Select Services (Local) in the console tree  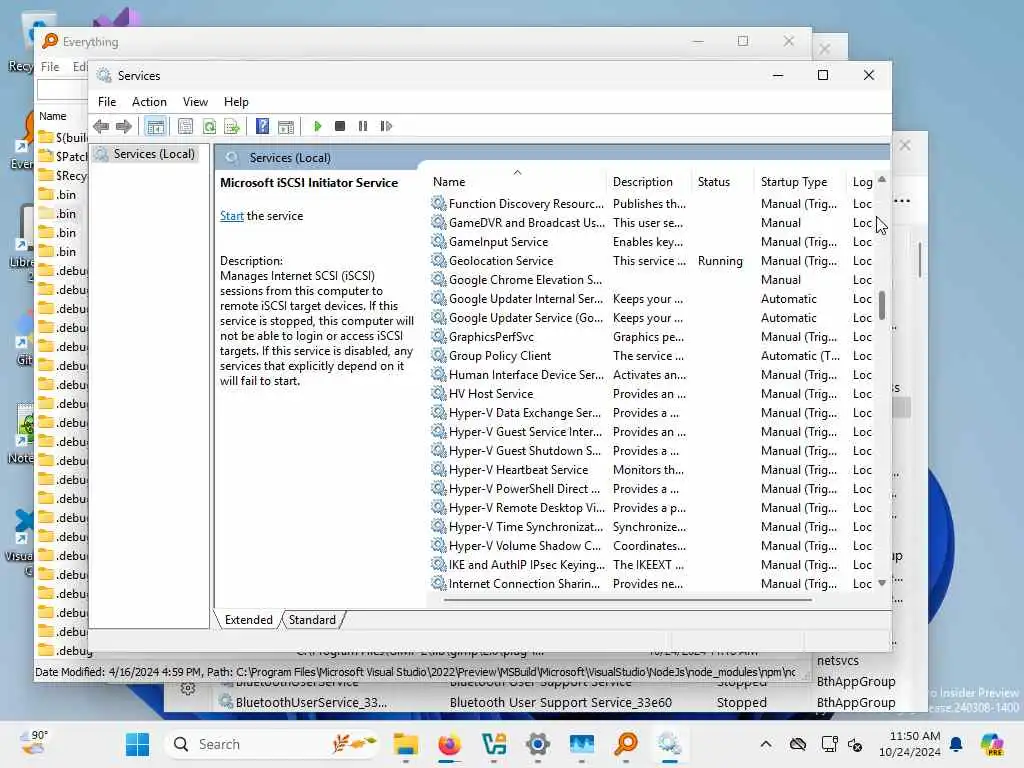147,154
